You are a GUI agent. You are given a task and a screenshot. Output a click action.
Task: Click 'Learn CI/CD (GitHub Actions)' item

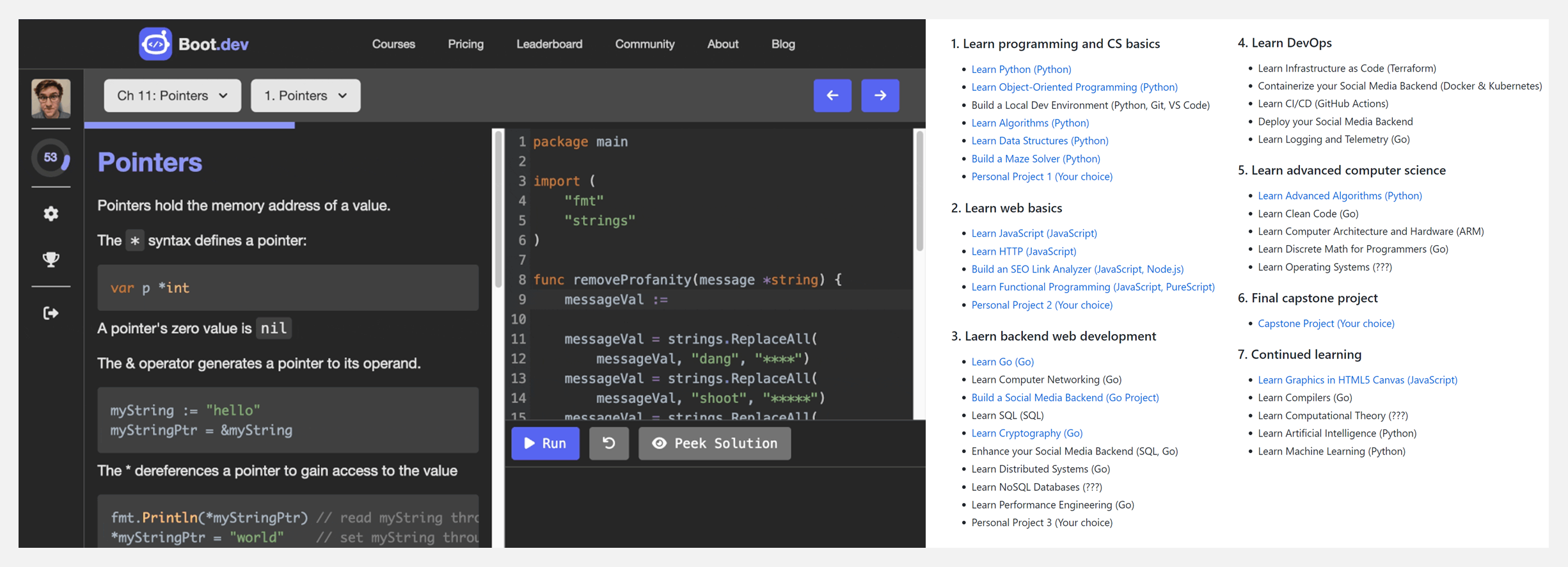tap(1323, 104)
